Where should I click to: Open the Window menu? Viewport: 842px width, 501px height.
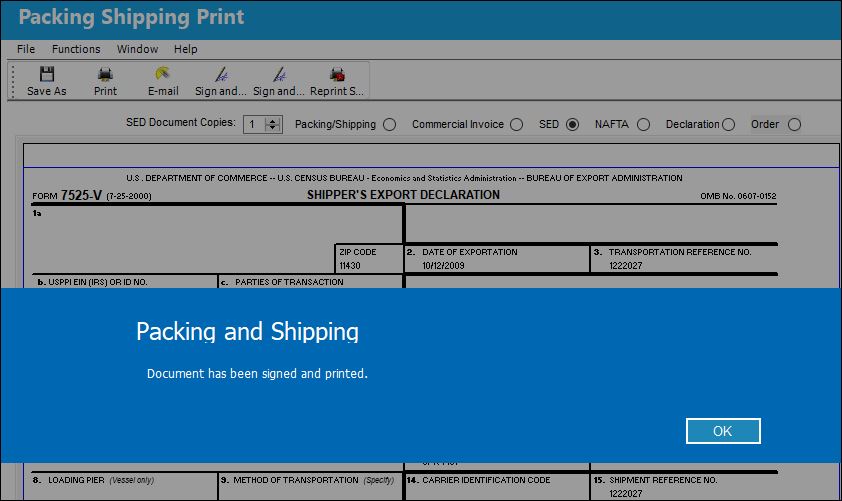click(137, 49)
